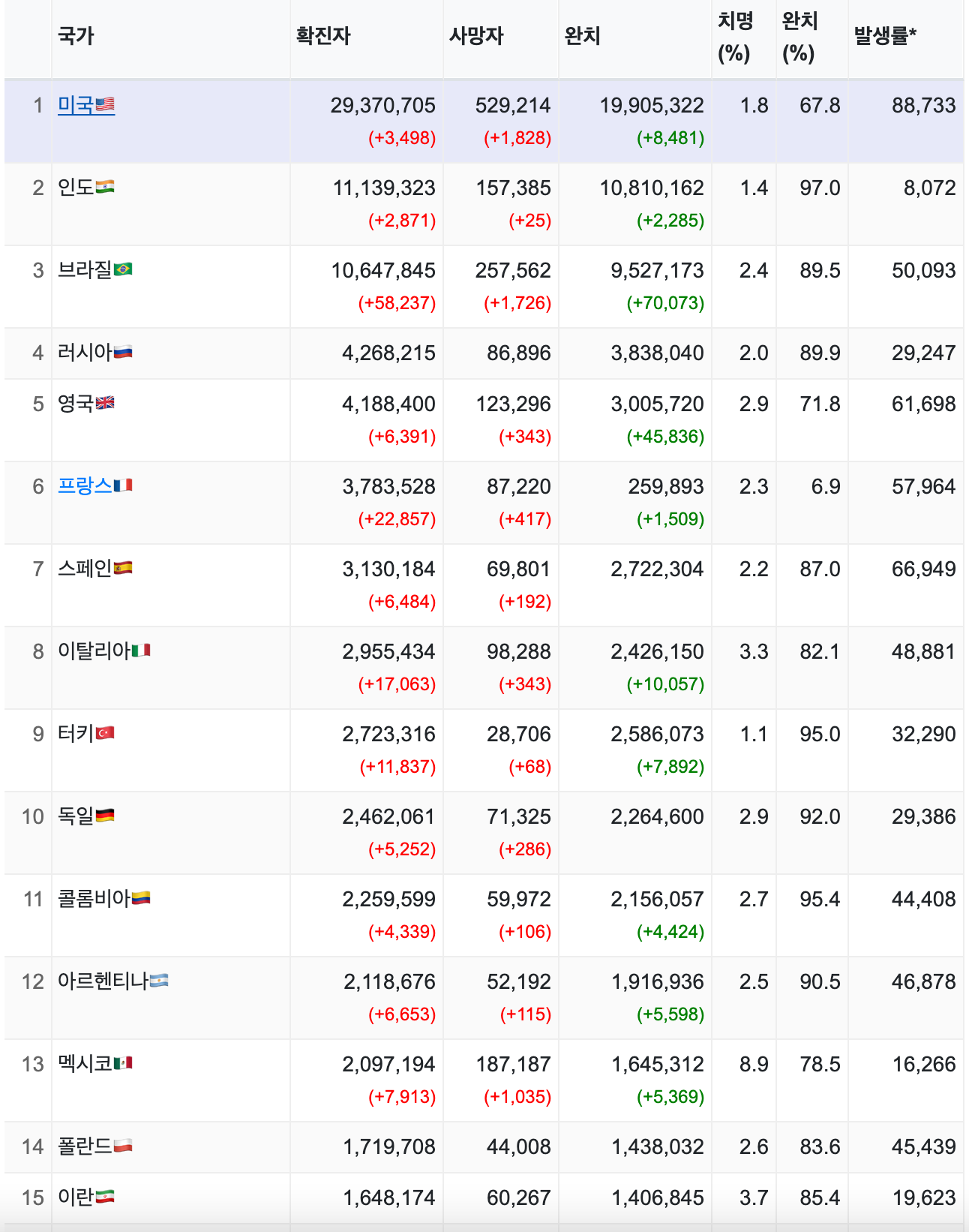Viewport: 969px width, 1232px height.
Task: Click the United States flag icon
Action: 105,105
